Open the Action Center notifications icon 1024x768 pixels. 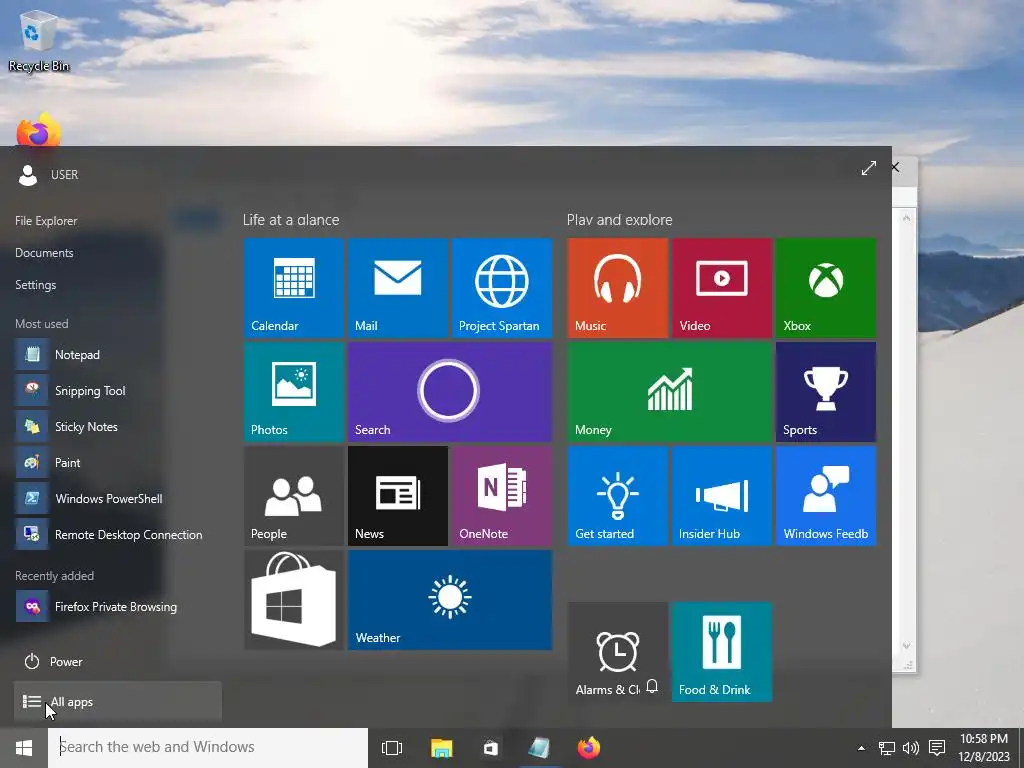[x=937, y=748]
